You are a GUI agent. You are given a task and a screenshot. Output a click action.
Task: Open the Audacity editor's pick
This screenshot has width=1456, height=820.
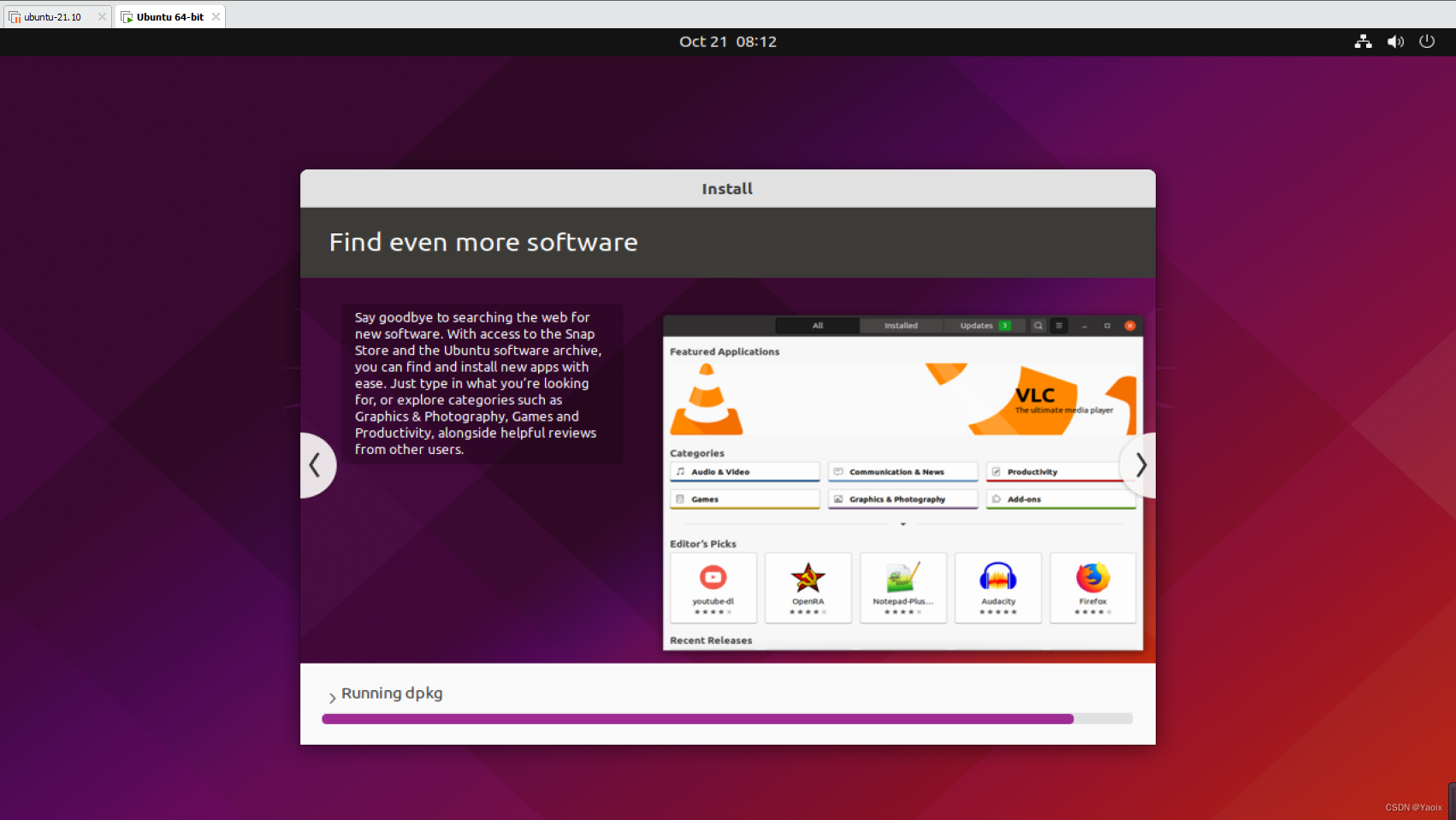tap(997, 587)
